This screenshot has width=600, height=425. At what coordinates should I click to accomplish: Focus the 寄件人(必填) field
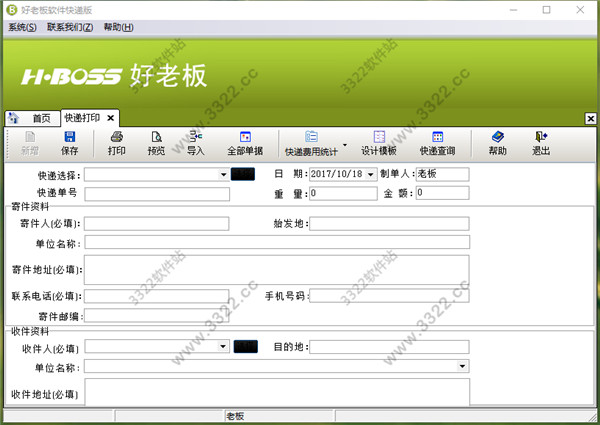[157, 224]
